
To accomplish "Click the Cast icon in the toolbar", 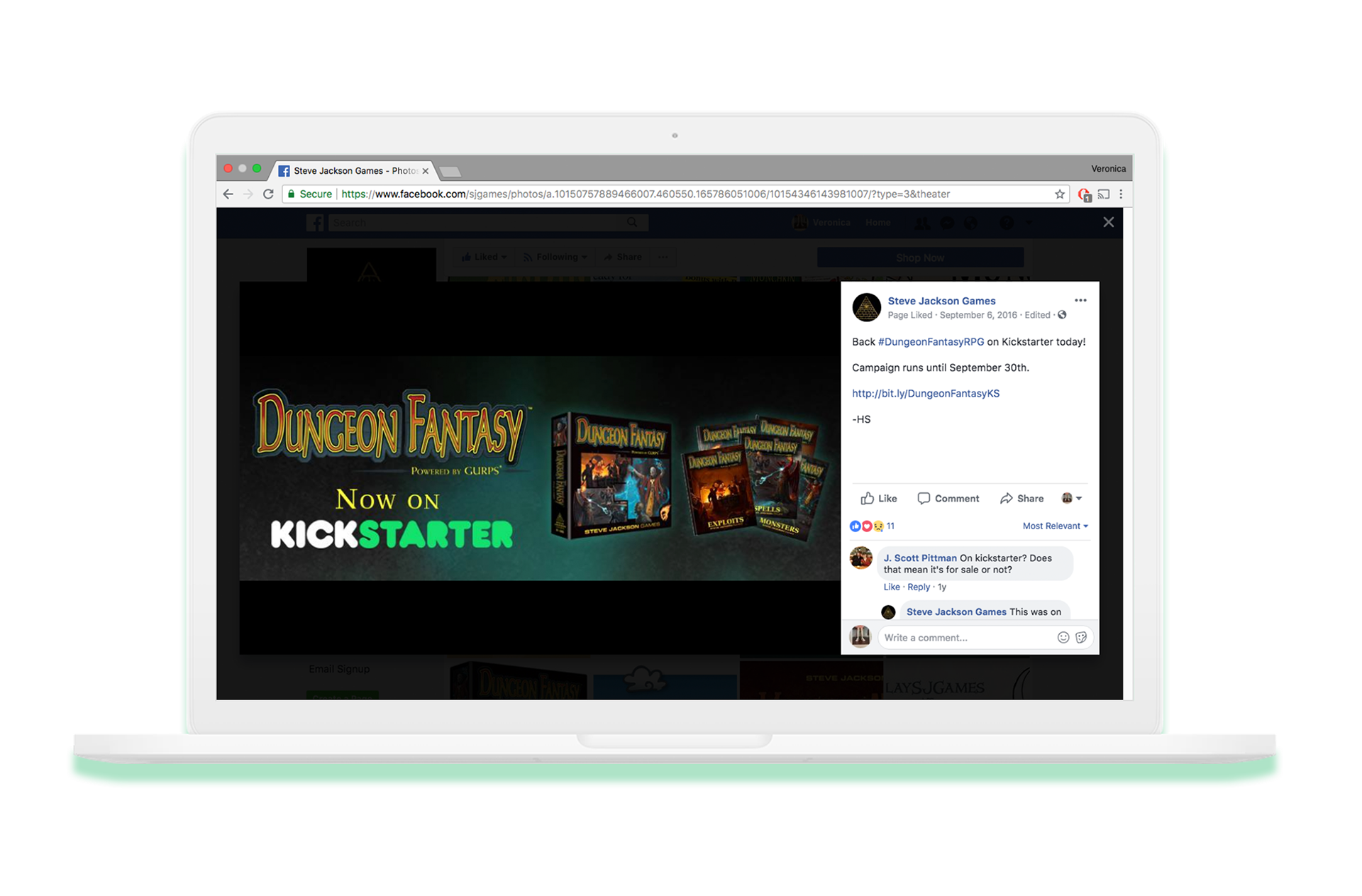I will pyautogui.click(x=1104, y=194).
